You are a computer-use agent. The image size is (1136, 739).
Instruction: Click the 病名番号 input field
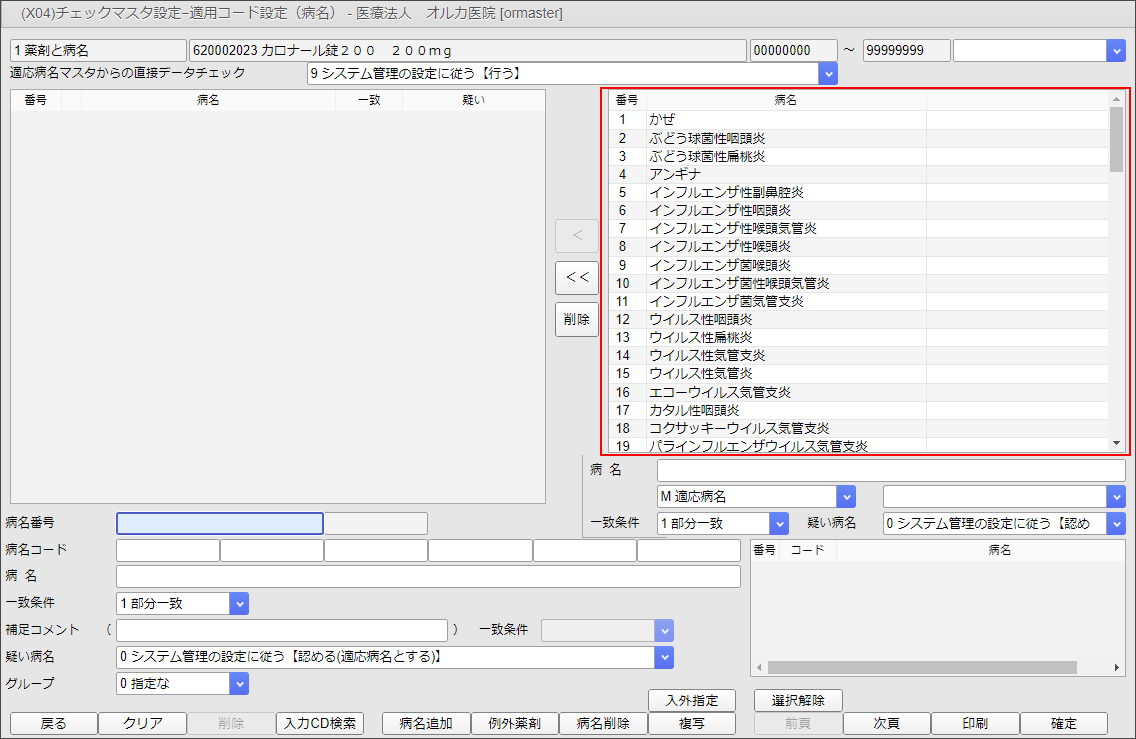click(220, 523)
